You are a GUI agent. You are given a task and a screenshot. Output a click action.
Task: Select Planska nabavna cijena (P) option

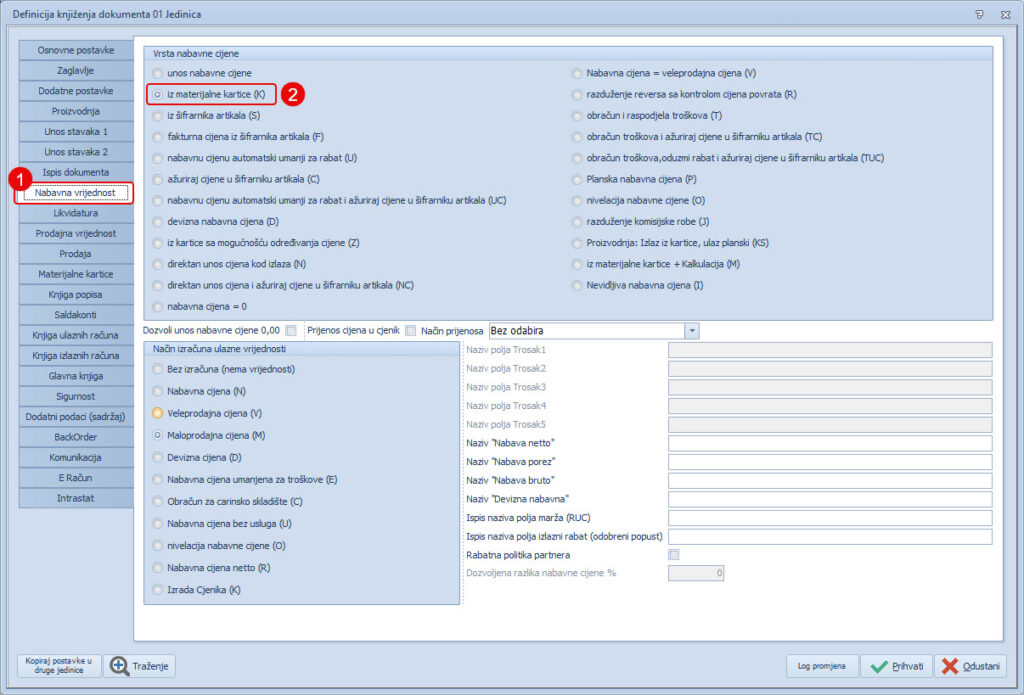coord(578,179)
